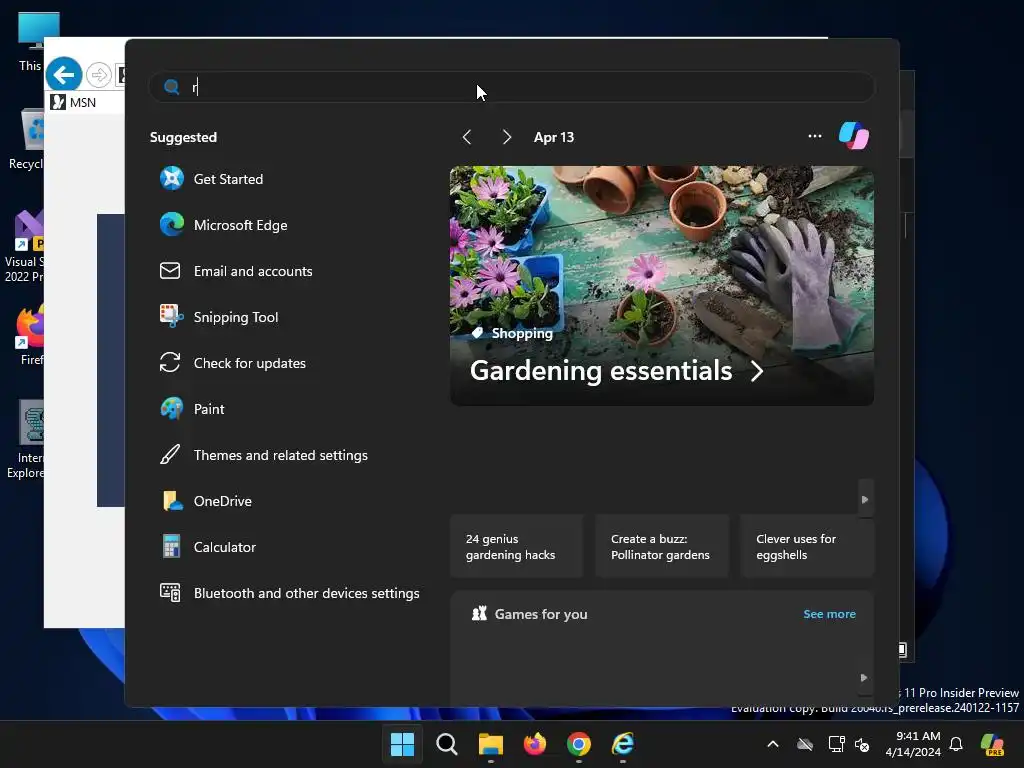Click the search magnifier icon in search box
This screenshot has width=1024, height=768.
tap(172, 87)
